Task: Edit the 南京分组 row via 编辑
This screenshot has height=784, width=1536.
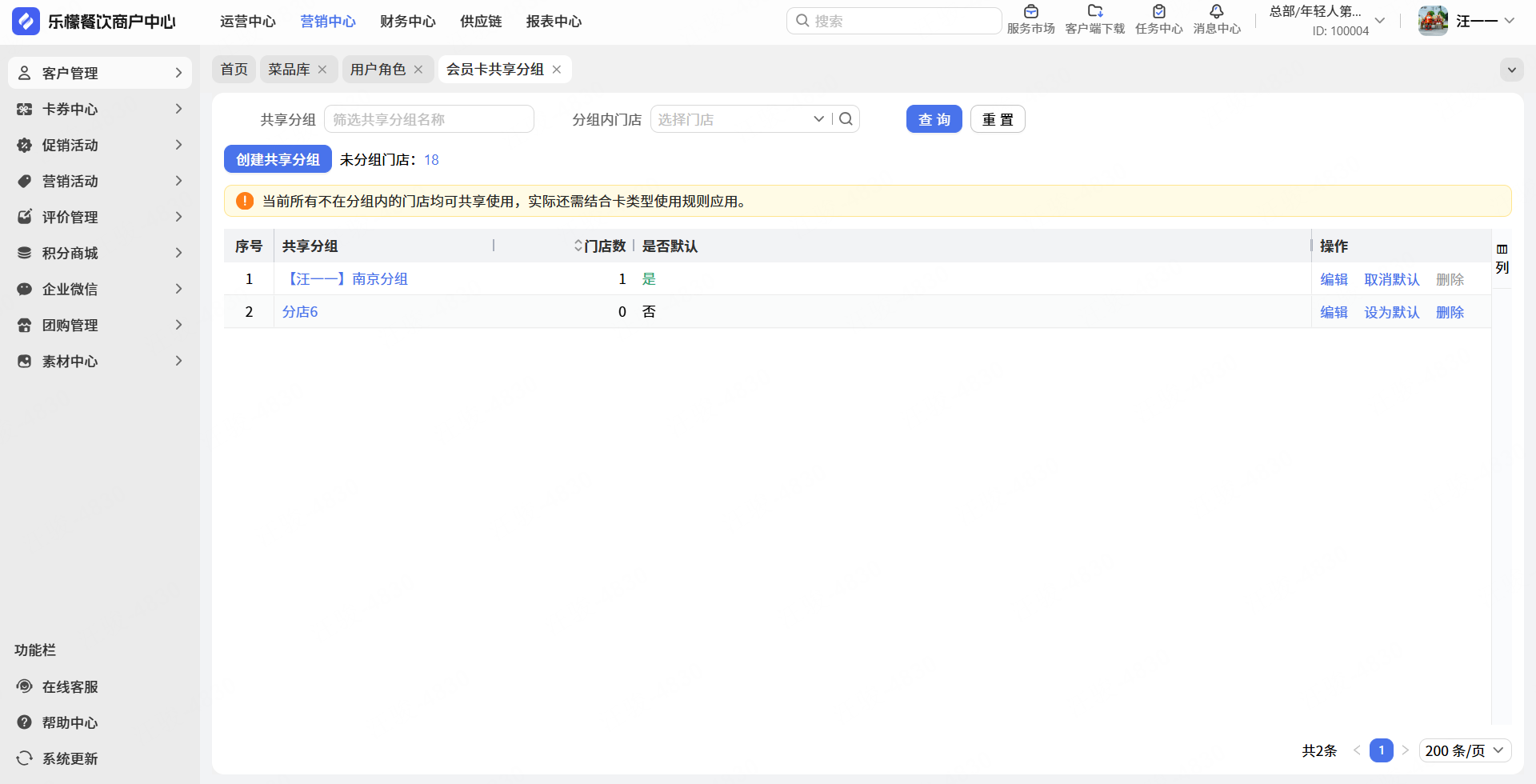Action: [x=1334, y=279]
